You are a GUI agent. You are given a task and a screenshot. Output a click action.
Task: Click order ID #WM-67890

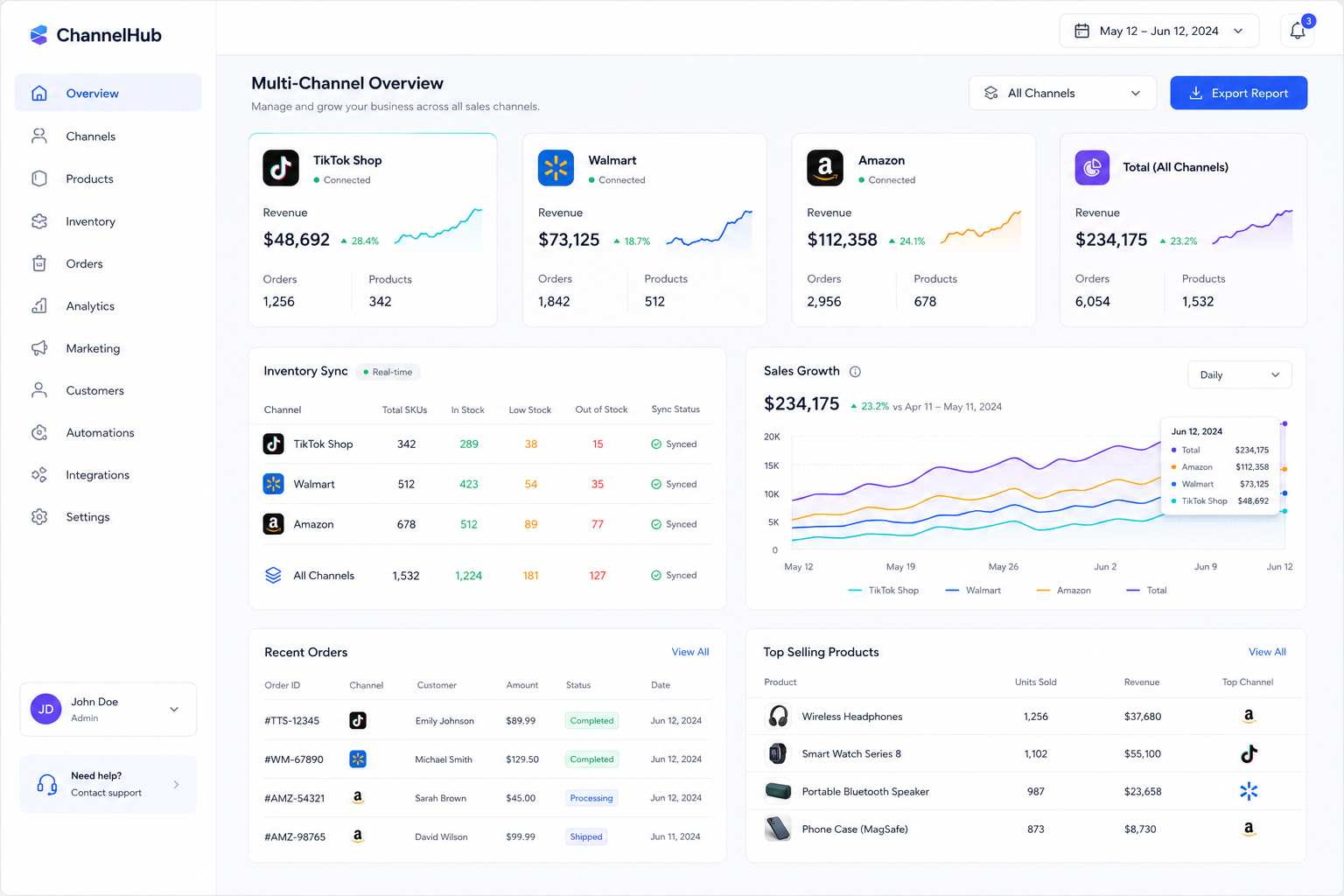tap(294, 759)
